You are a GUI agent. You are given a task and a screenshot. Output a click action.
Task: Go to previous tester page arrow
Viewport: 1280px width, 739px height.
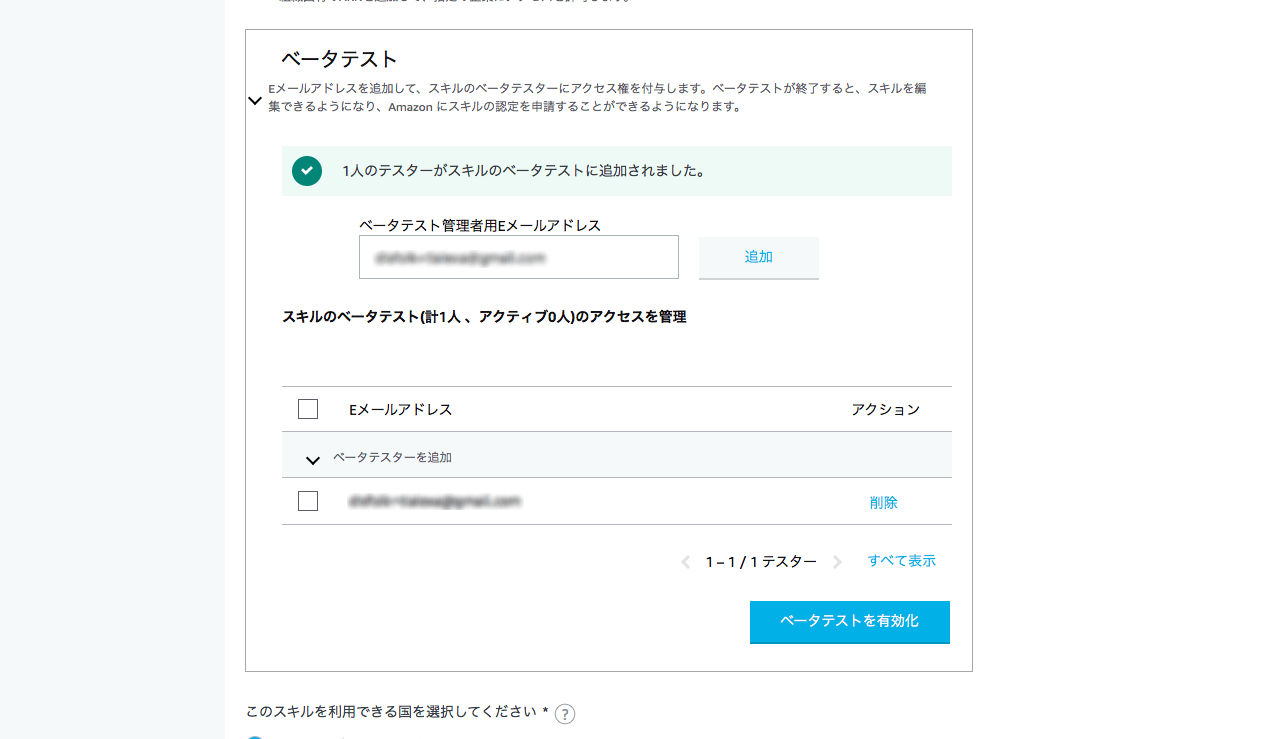686,562
